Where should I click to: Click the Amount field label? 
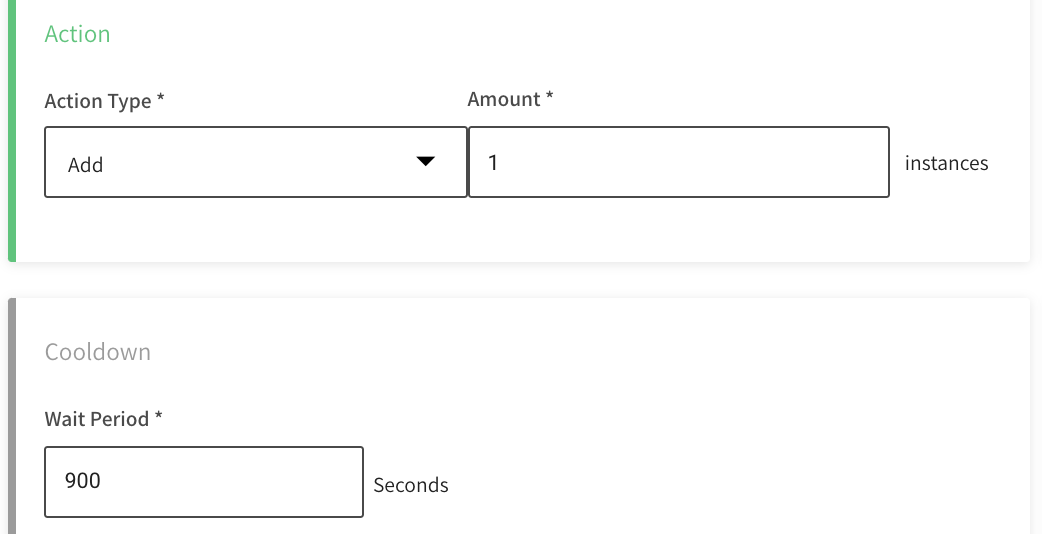tap(504, 99)
